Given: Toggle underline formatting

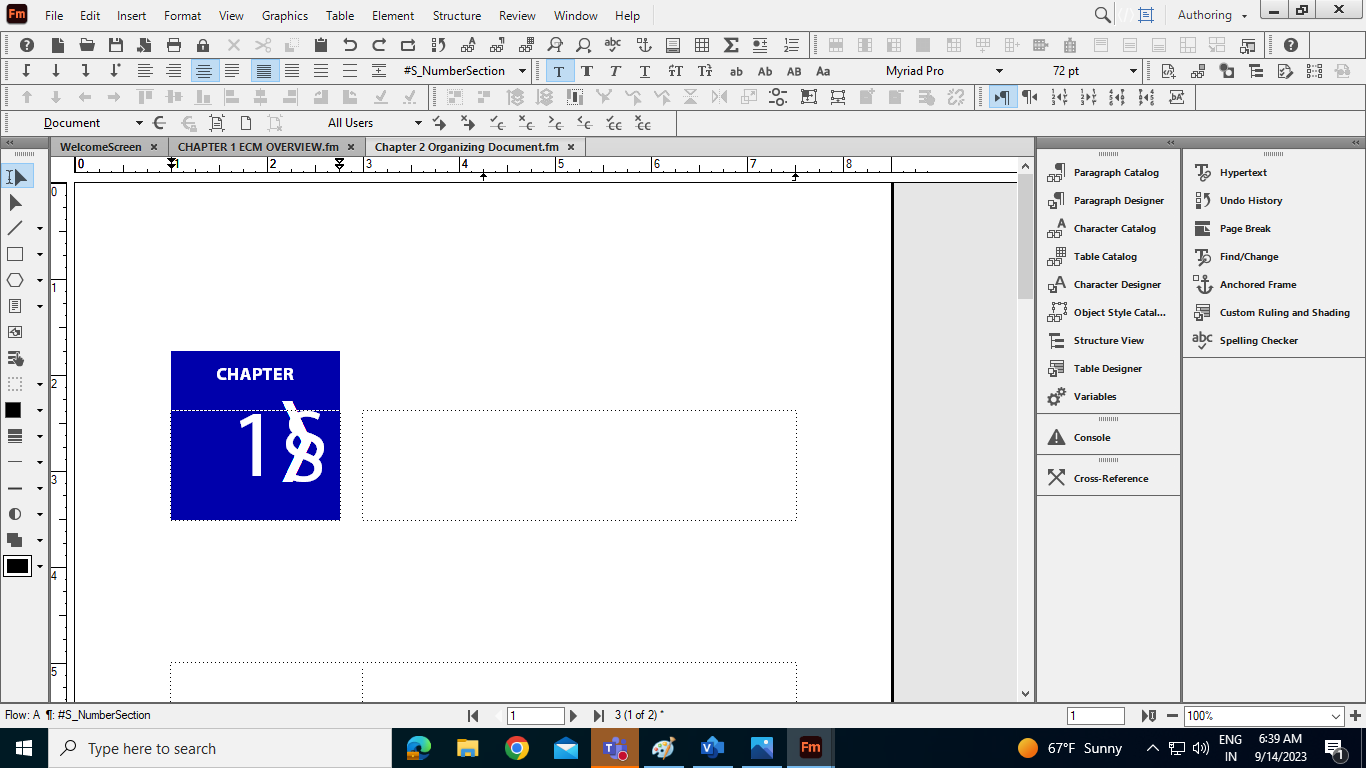Looking at the screenshot, I should 644,71.
